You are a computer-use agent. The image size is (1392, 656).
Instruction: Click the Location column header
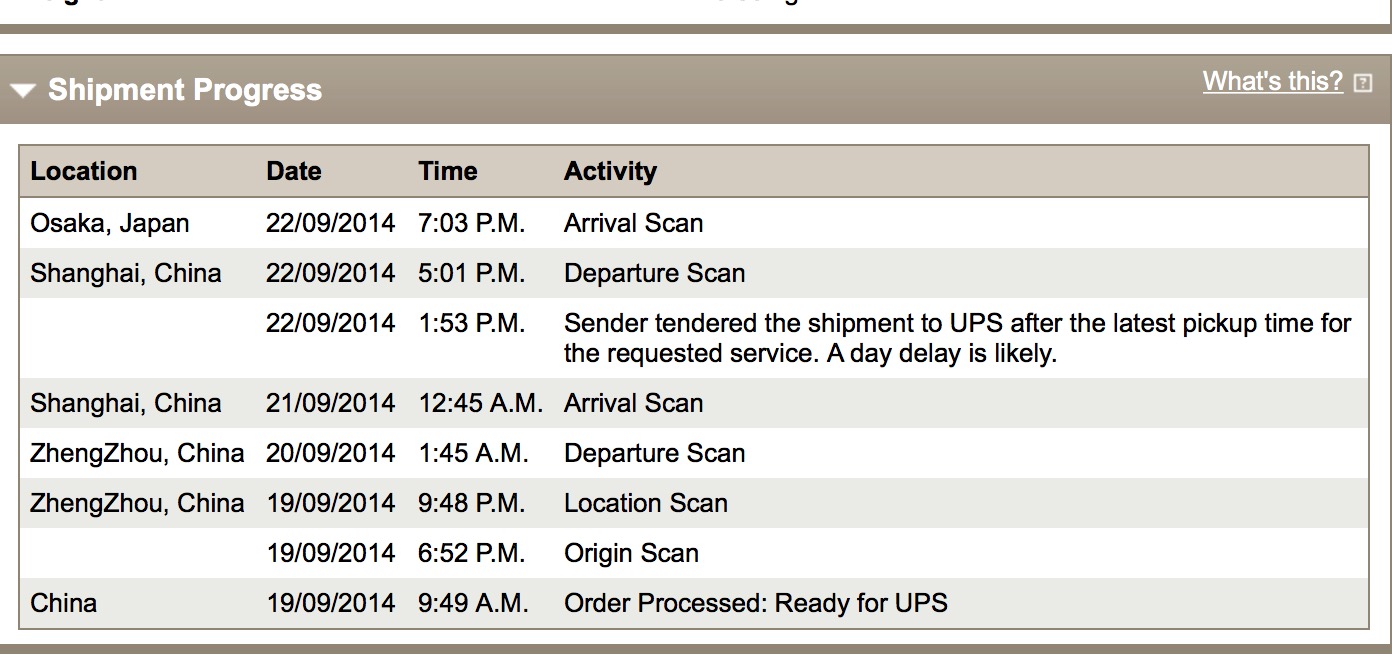[84, 171]
